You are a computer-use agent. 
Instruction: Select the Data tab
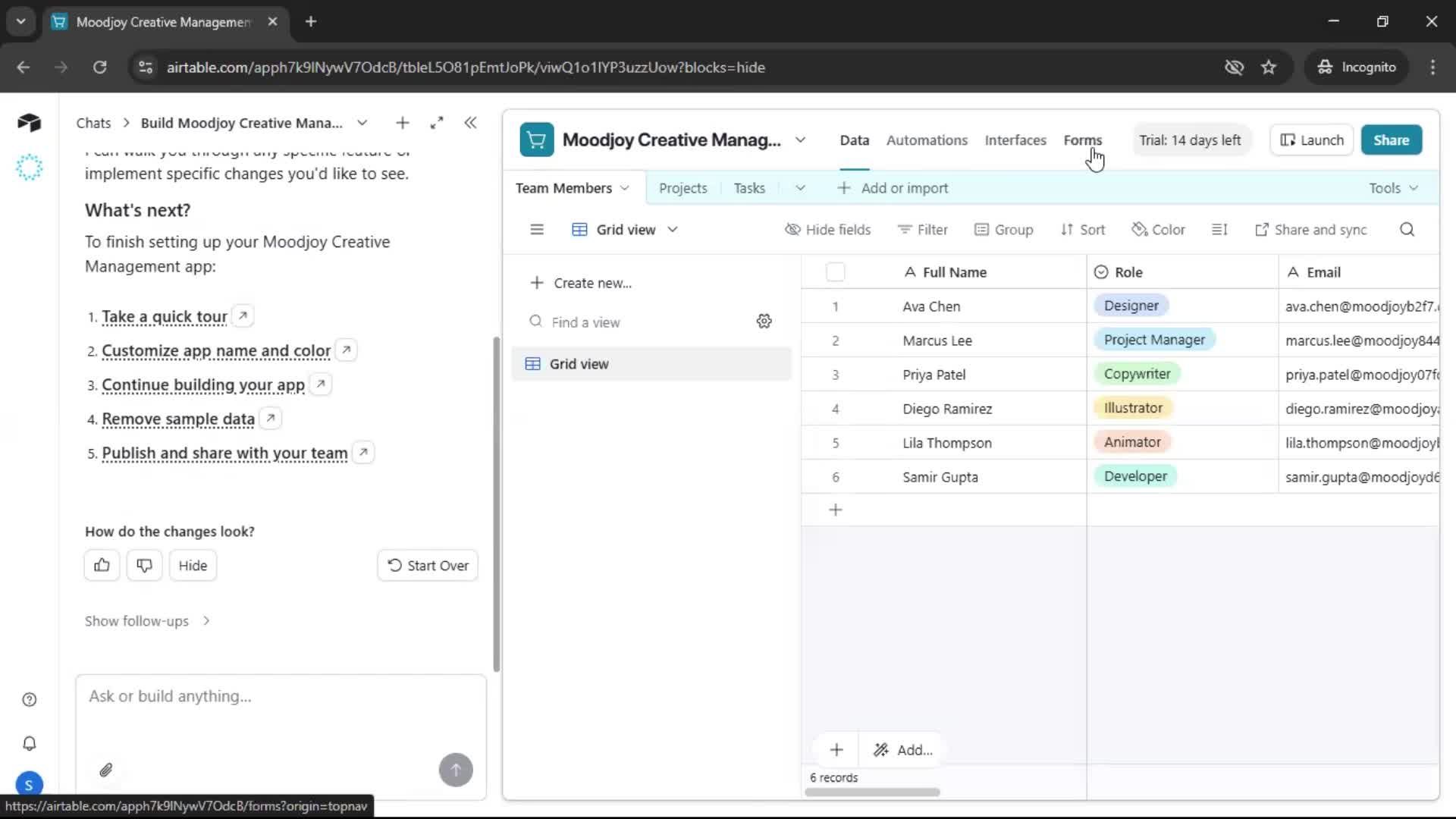pyautogui.click(x=855, y=140)
